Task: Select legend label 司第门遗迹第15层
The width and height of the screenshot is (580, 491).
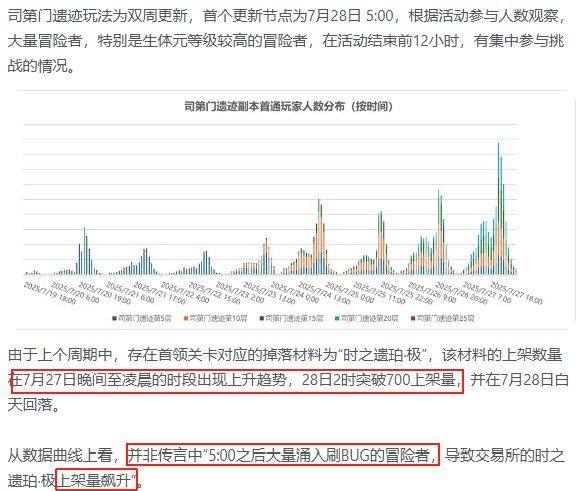Action: click(294, 318)
